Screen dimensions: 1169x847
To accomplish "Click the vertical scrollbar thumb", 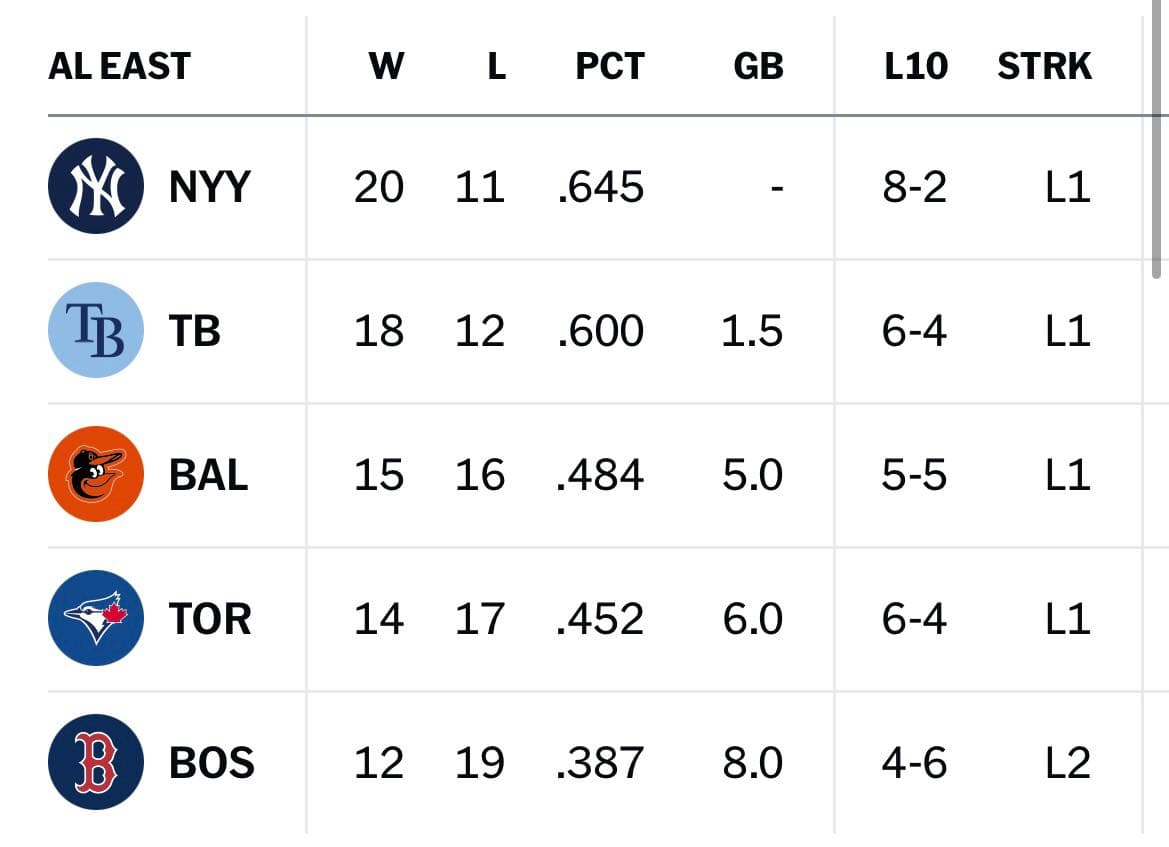I will [1156, 139].
